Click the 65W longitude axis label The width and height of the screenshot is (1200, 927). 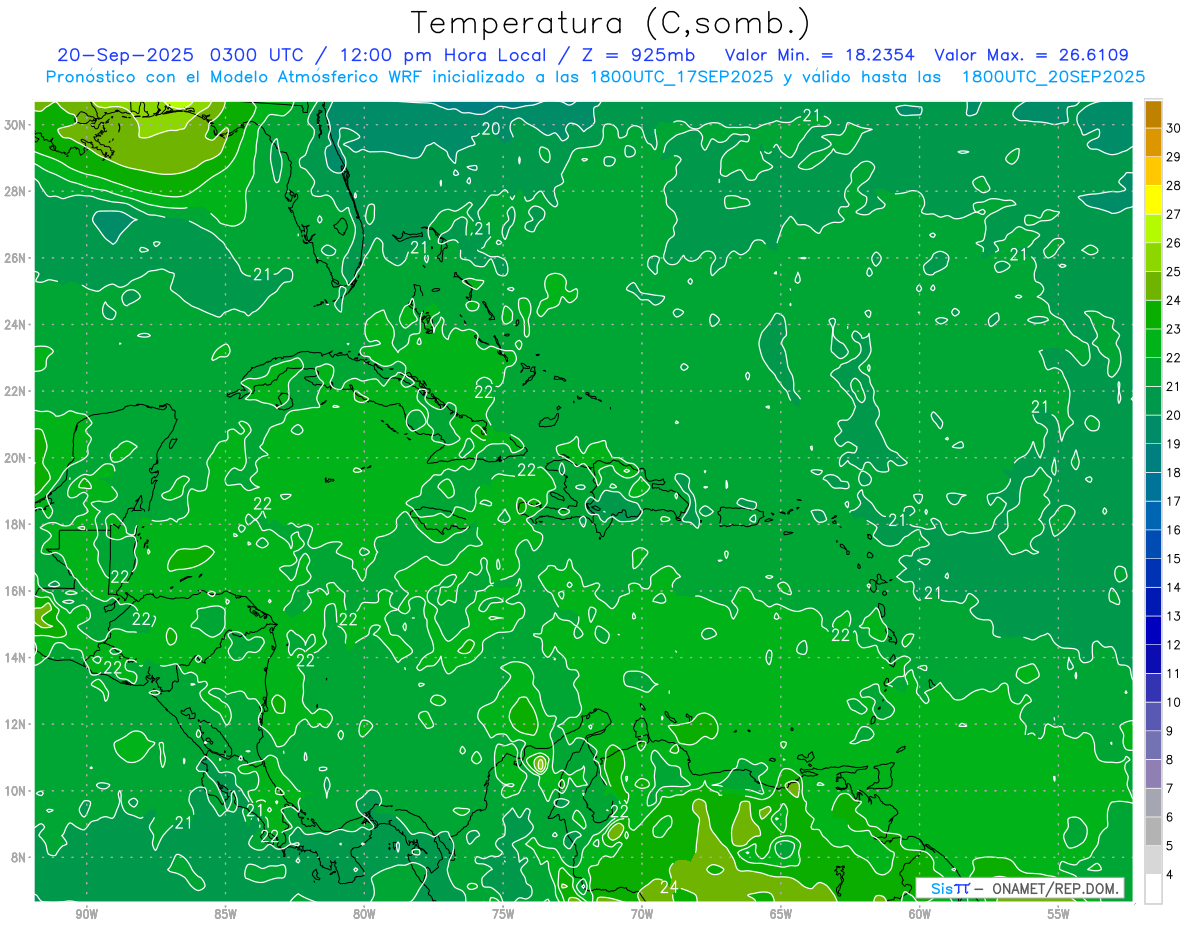tap(781, 914)
